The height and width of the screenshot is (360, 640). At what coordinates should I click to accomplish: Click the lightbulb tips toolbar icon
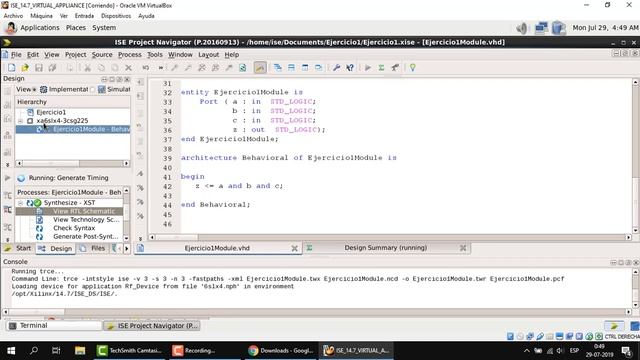click(413, 68)
